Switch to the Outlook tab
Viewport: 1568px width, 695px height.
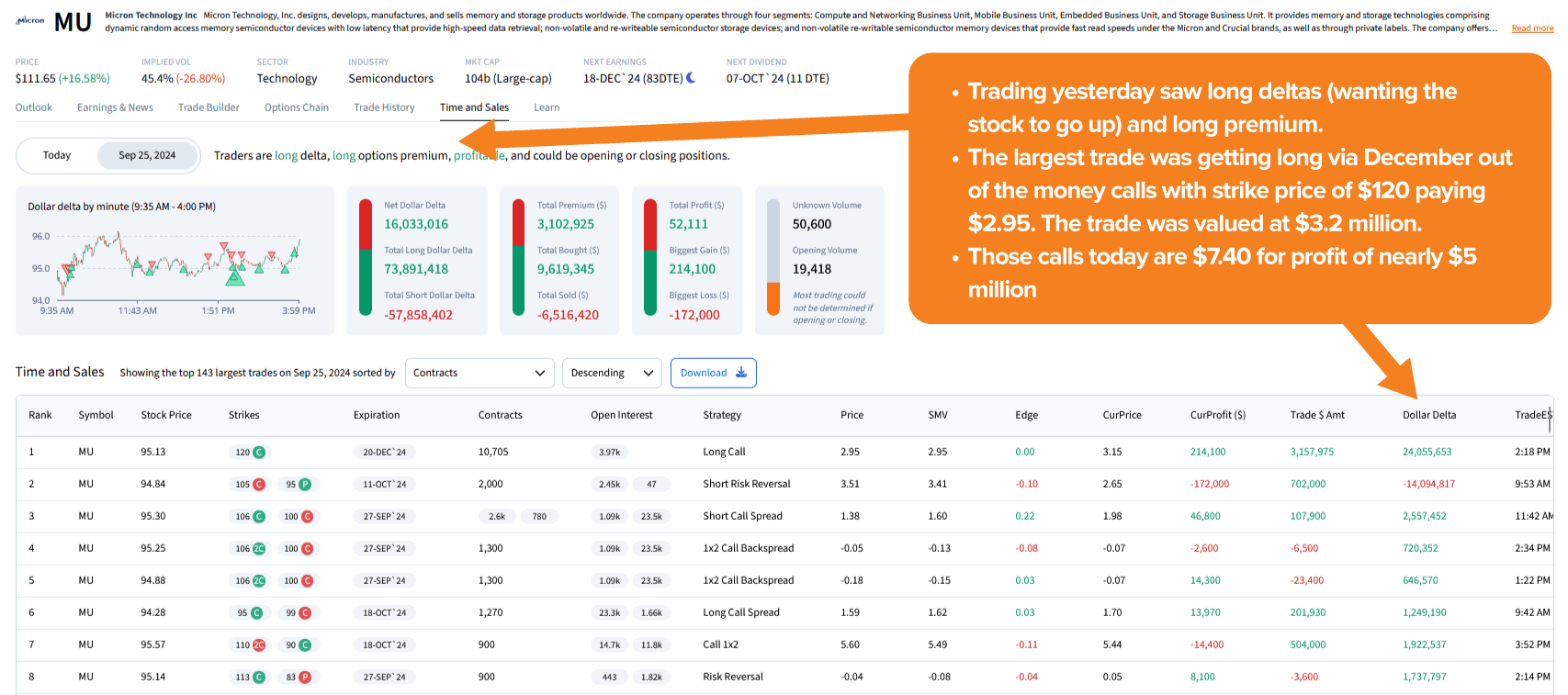(34, 107)
